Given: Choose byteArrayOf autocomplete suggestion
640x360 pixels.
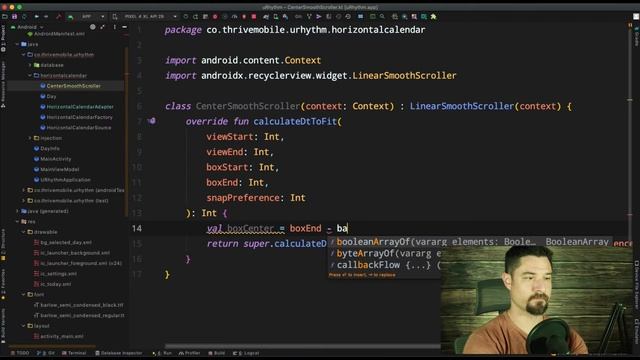Looking at the screenshot, I should (x=384, y=253).
